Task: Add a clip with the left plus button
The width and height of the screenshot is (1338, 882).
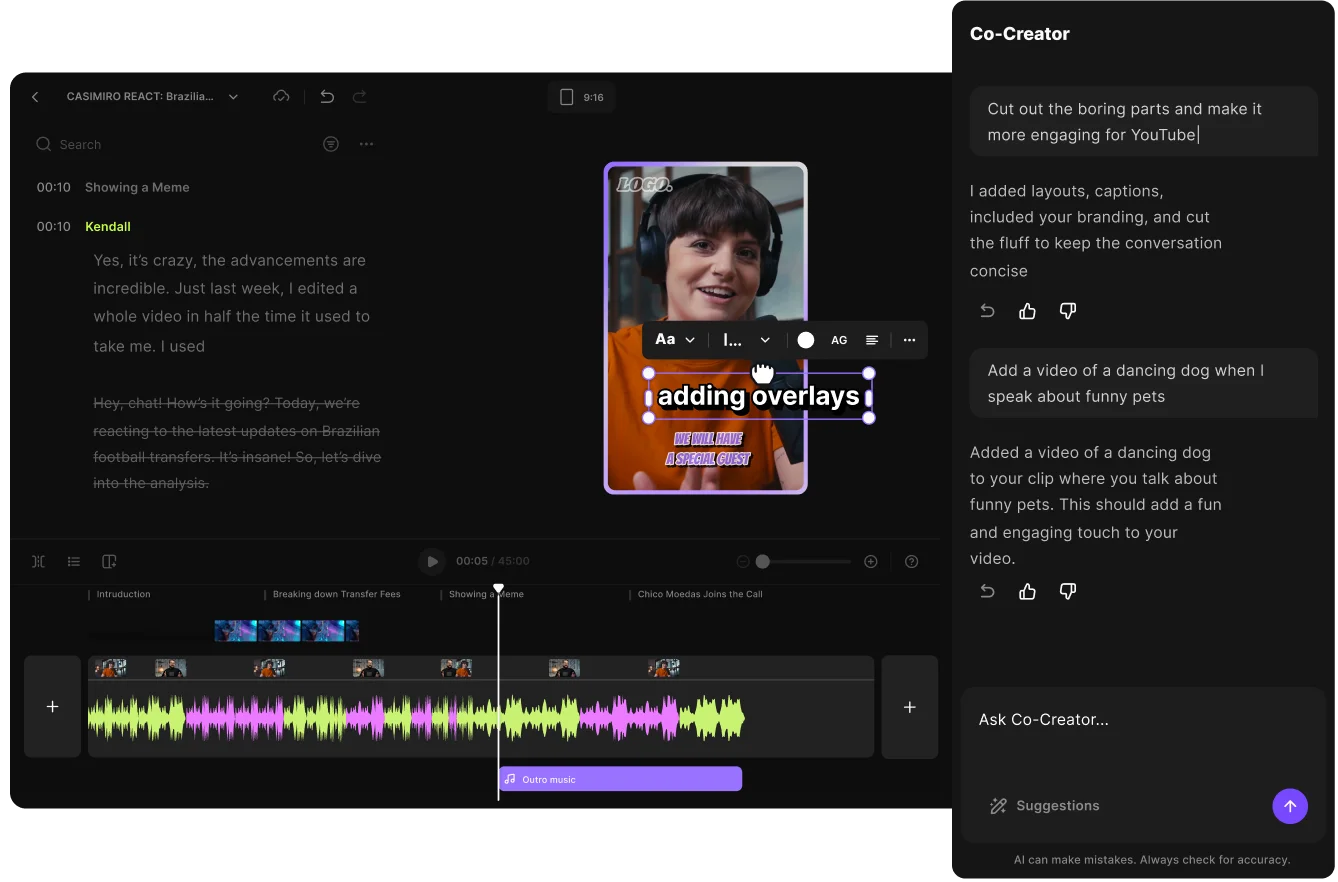Action: 53,706
